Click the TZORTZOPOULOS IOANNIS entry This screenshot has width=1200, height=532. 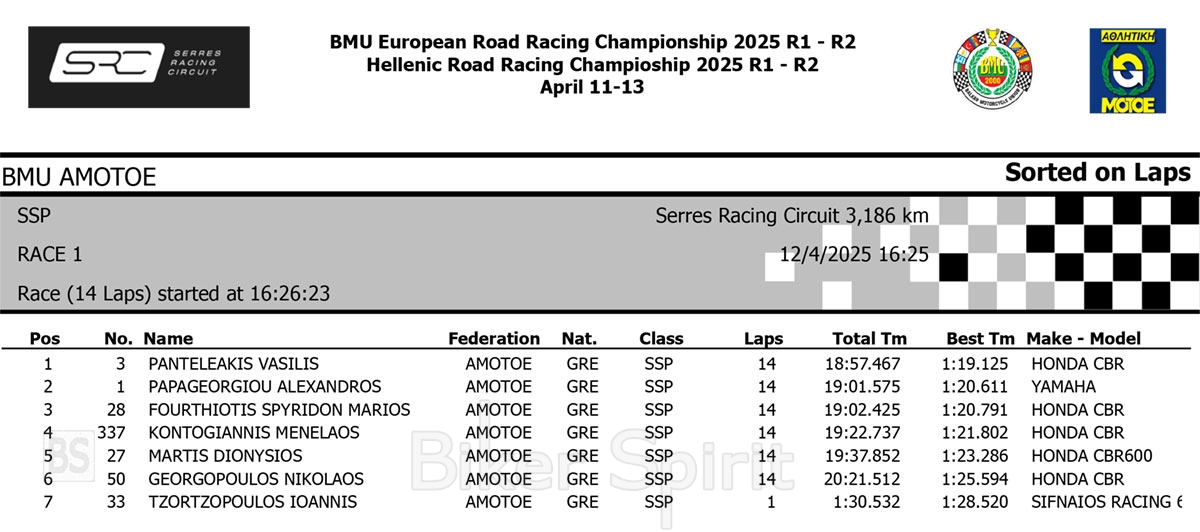pyautogui.click(x=252, y=502)
